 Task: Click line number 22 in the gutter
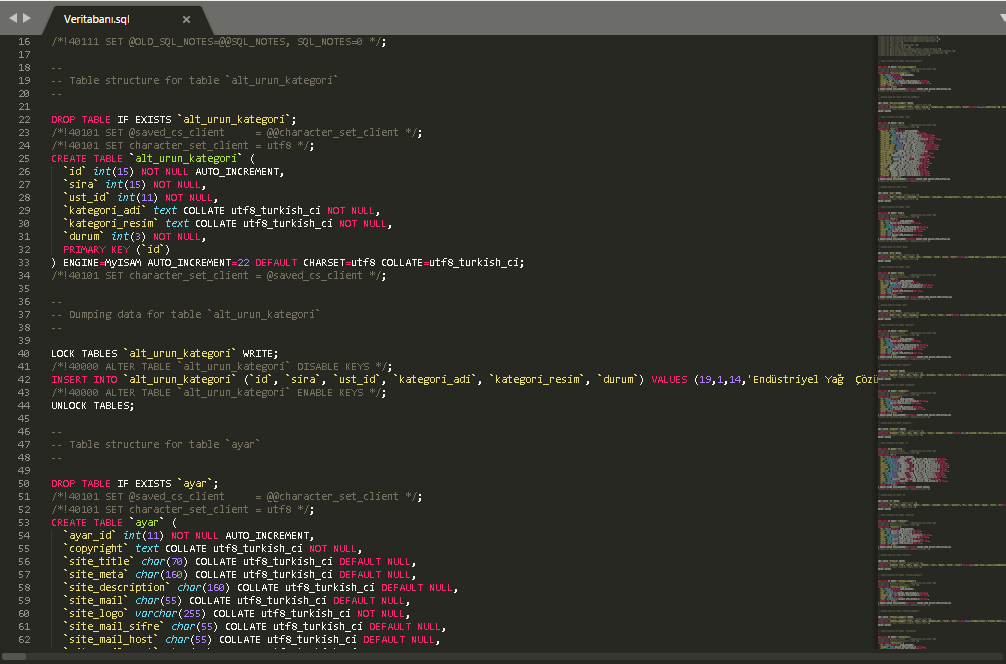tap(24, 119)
